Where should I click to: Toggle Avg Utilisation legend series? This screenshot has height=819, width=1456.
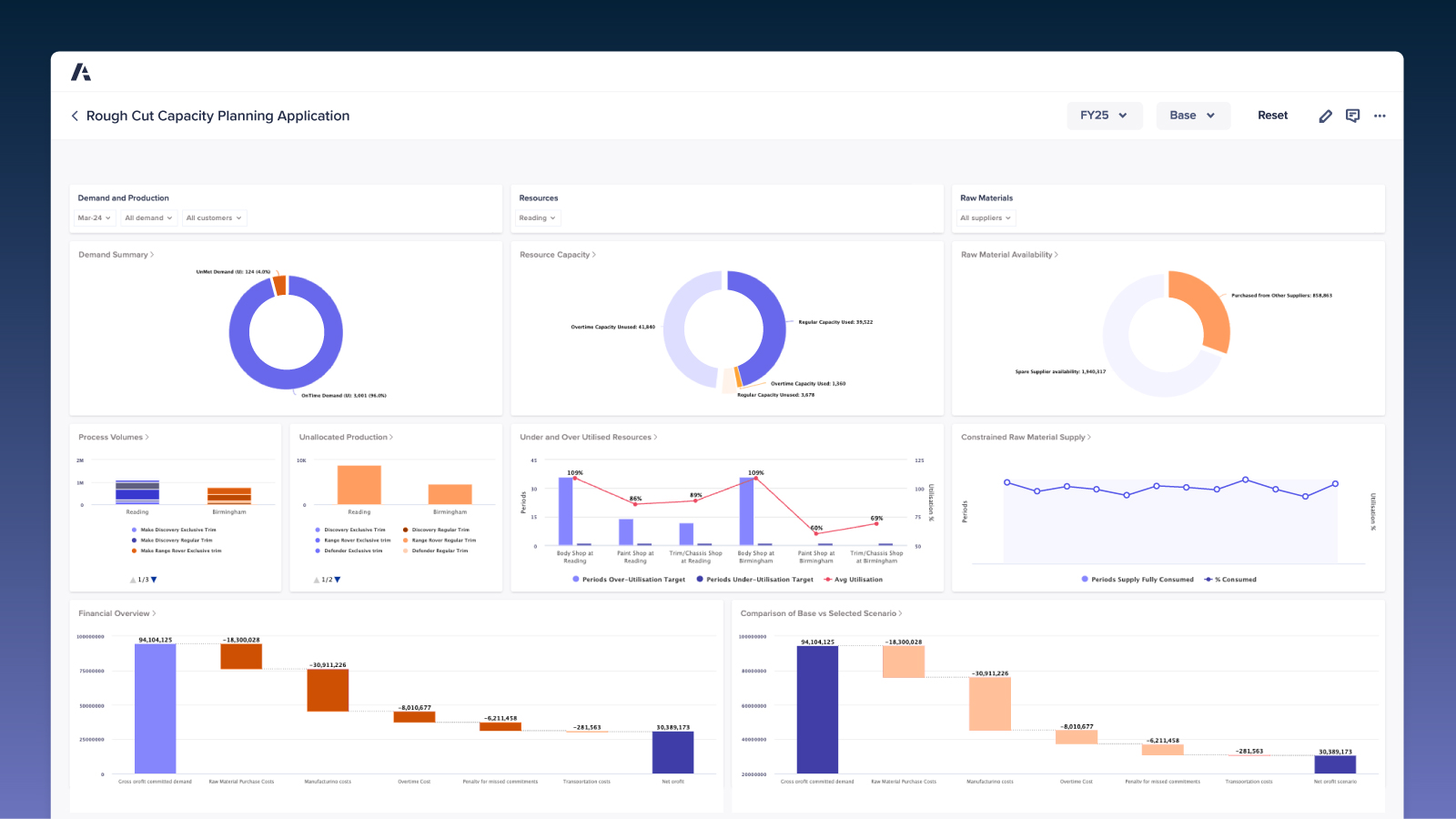853,580
